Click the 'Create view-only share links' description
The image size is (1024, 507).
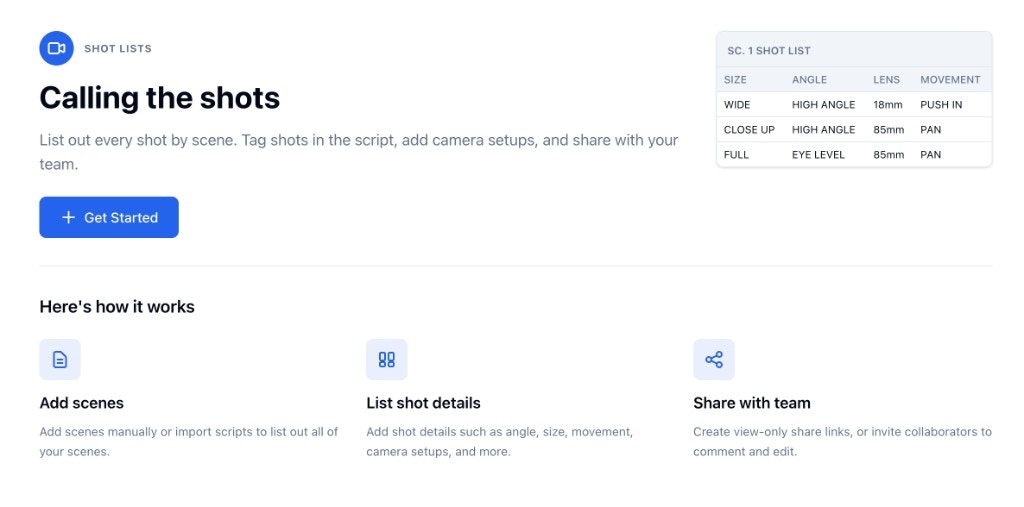842,442
